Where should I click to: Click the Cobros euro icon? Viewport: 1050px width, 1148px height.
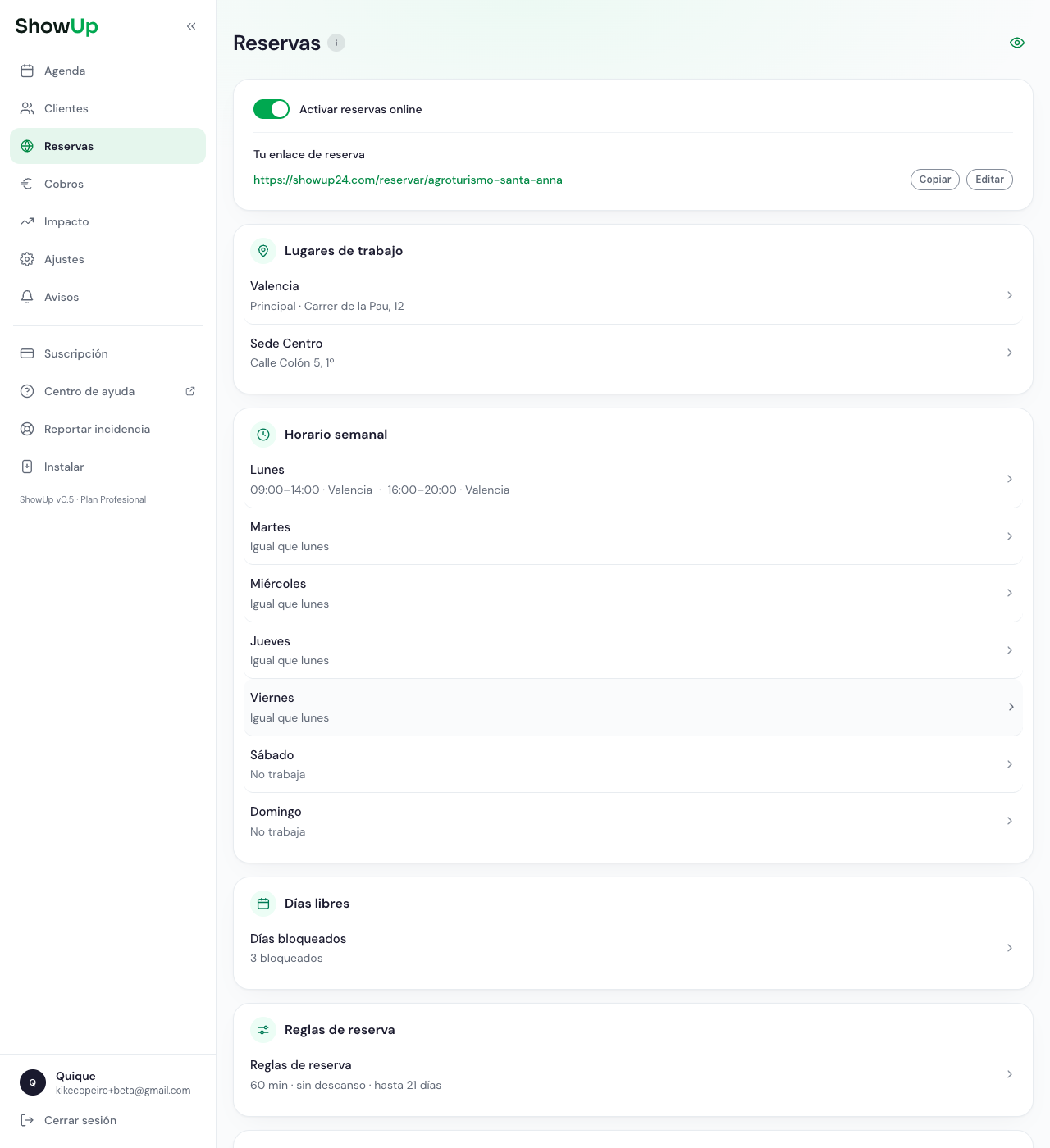click(x=27, y=184)
